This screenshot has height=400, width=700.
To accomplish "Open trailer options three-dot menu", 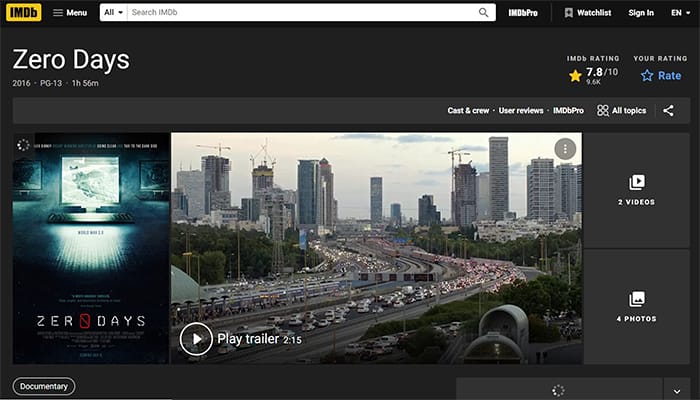I will 565,149.
